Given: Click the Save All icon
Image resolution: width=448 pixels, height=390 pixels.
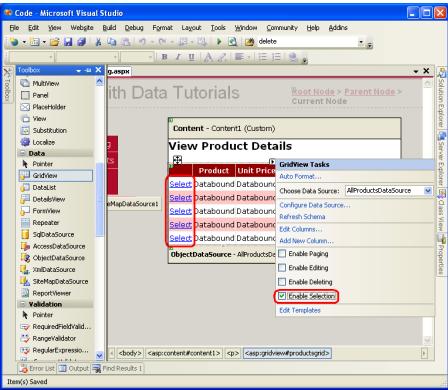Looking at the screenshot, I should point(82,42).
